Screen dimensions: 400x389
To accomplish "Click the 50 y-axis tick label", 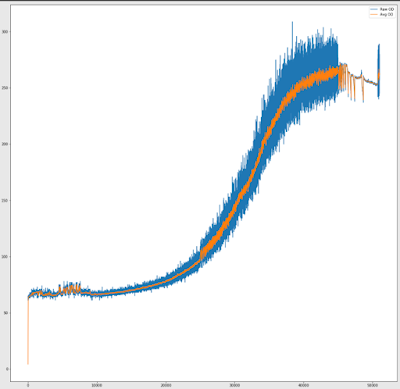I will (6, 313).
